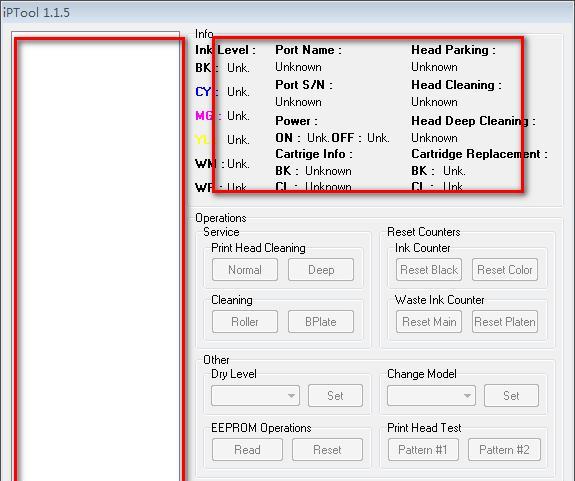Click the iPTool 1.1.5 title bar

point(288,12)
